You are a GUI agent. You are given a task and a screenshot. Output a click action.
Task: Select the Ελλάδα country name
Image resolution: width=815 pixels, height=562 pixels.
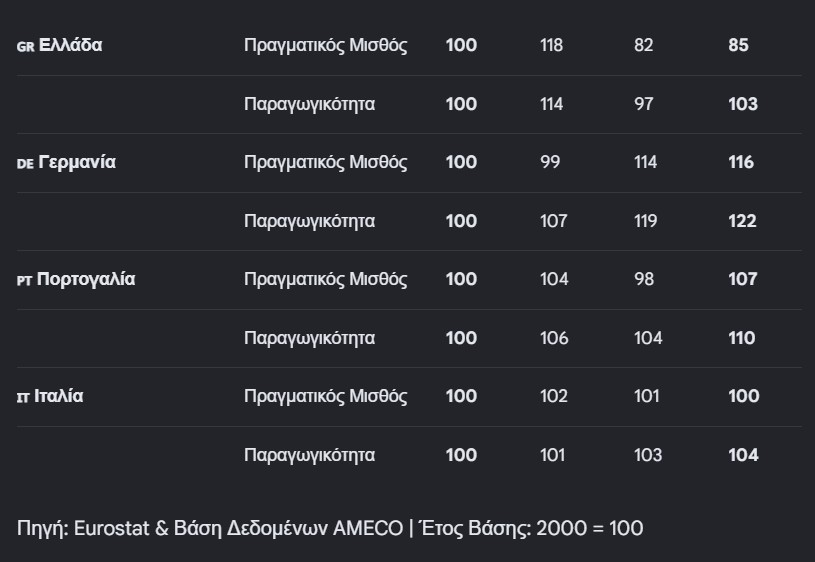(70, 45)
